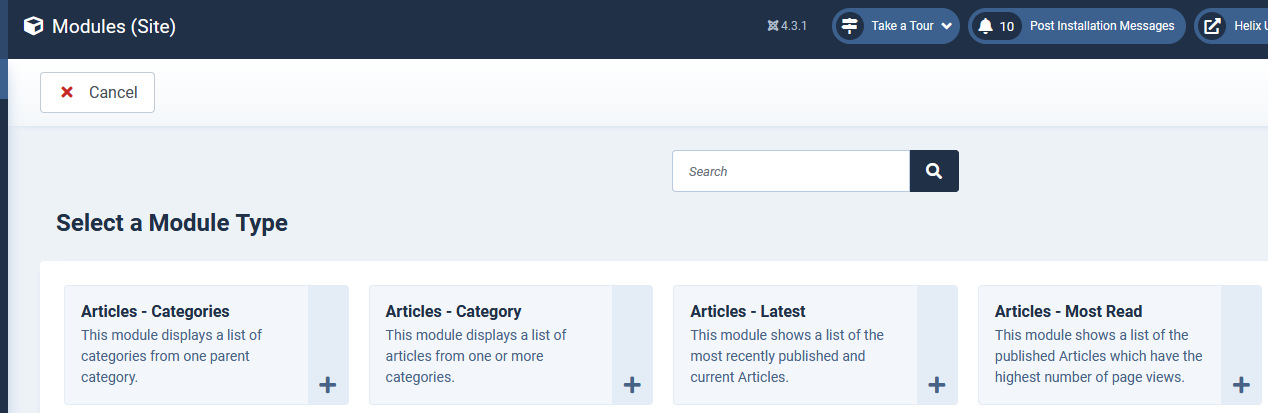Choose the Articles - Latest module title

(747, 311)
